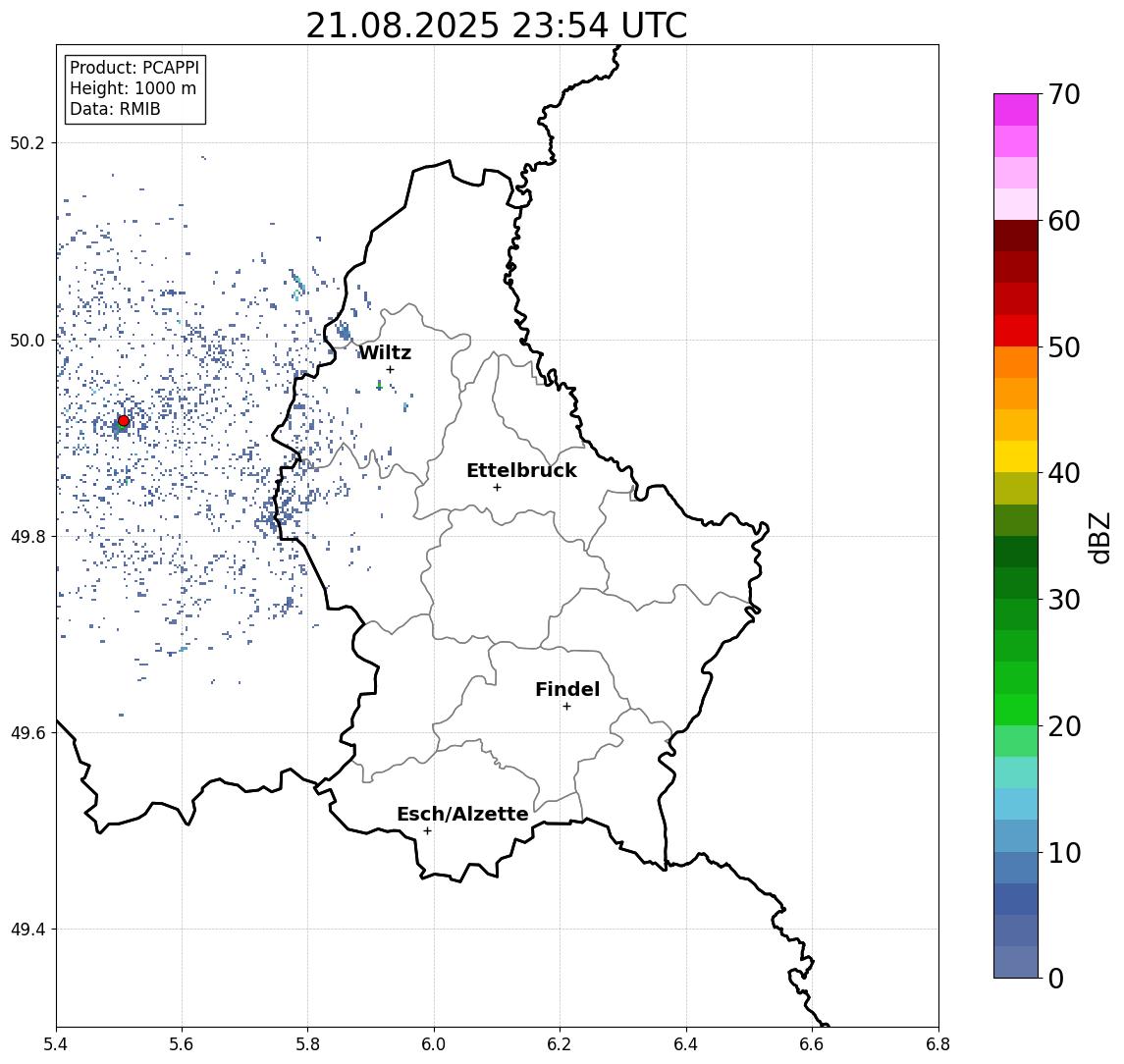Click the plus marker below Wiltz
The height and width of the screenshot is (1064, 1124).
(390, 369)
